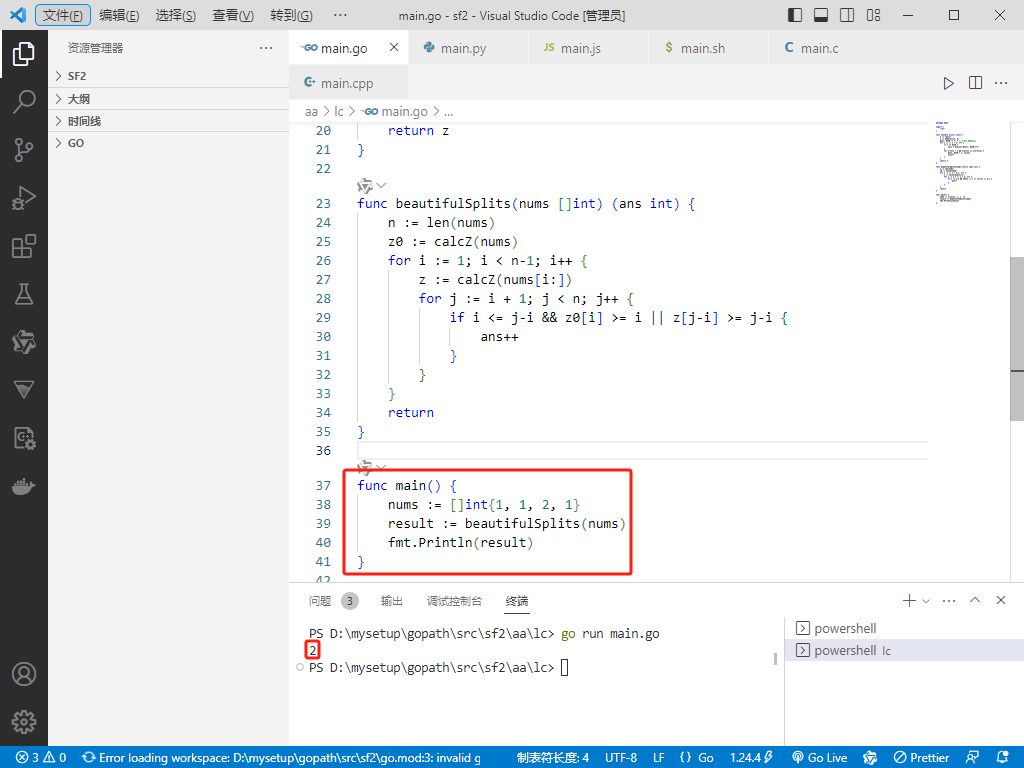Open Customize Layout icon in title bar
Screen dimensions: 1024x768
[873, 15]
